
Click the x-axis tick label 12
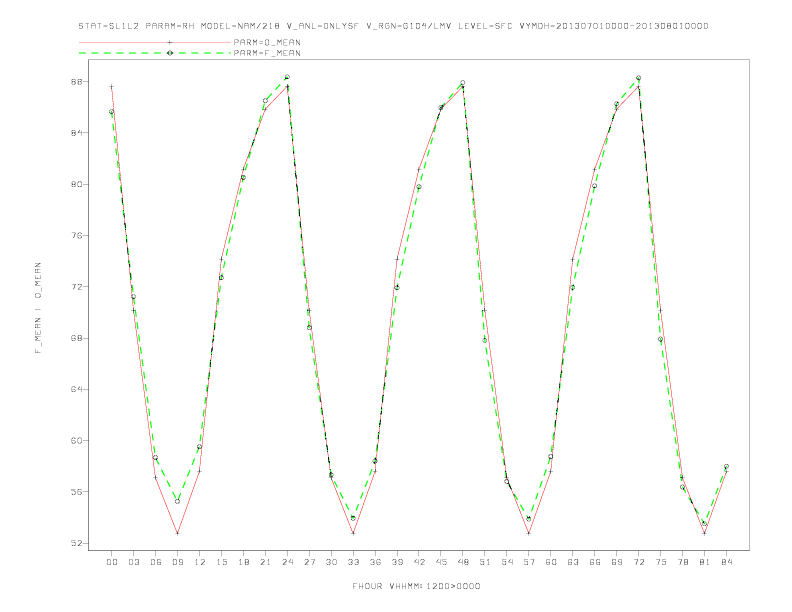pyautogui.click(x=200, y=562)
